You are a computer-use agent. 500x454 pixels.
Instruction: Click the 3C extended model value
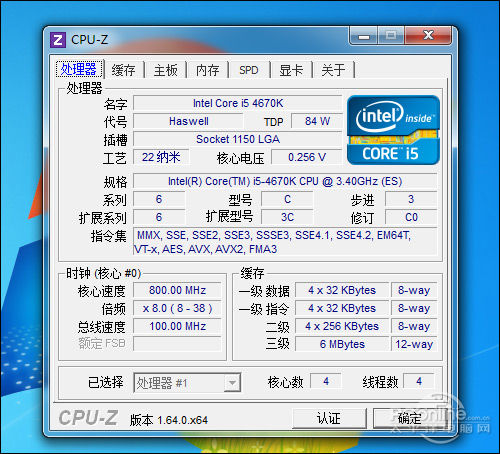287,217
